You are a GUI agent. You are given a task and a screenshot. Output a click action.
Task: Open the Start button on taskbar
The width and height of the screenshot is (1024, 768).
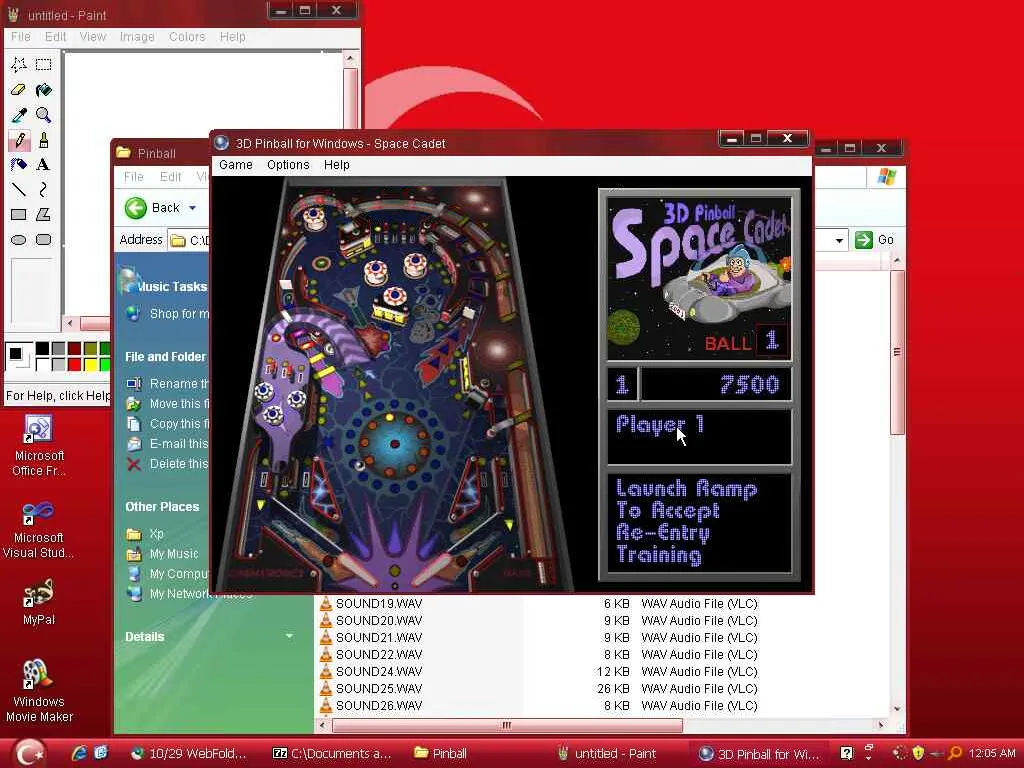pyautogui.click(x=27, y=753)
